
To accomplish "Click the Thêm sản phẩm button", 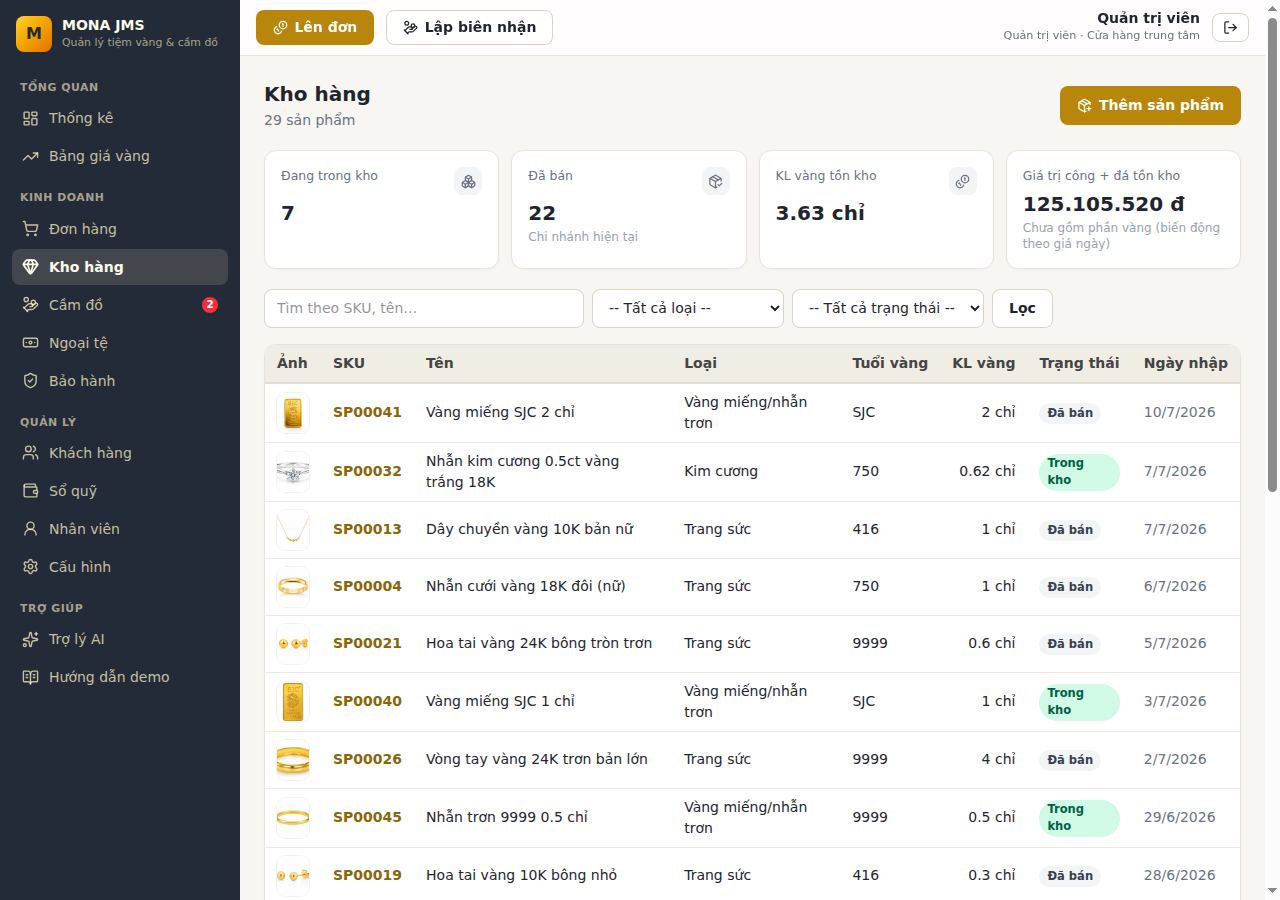I will (x=1150, y=105).
